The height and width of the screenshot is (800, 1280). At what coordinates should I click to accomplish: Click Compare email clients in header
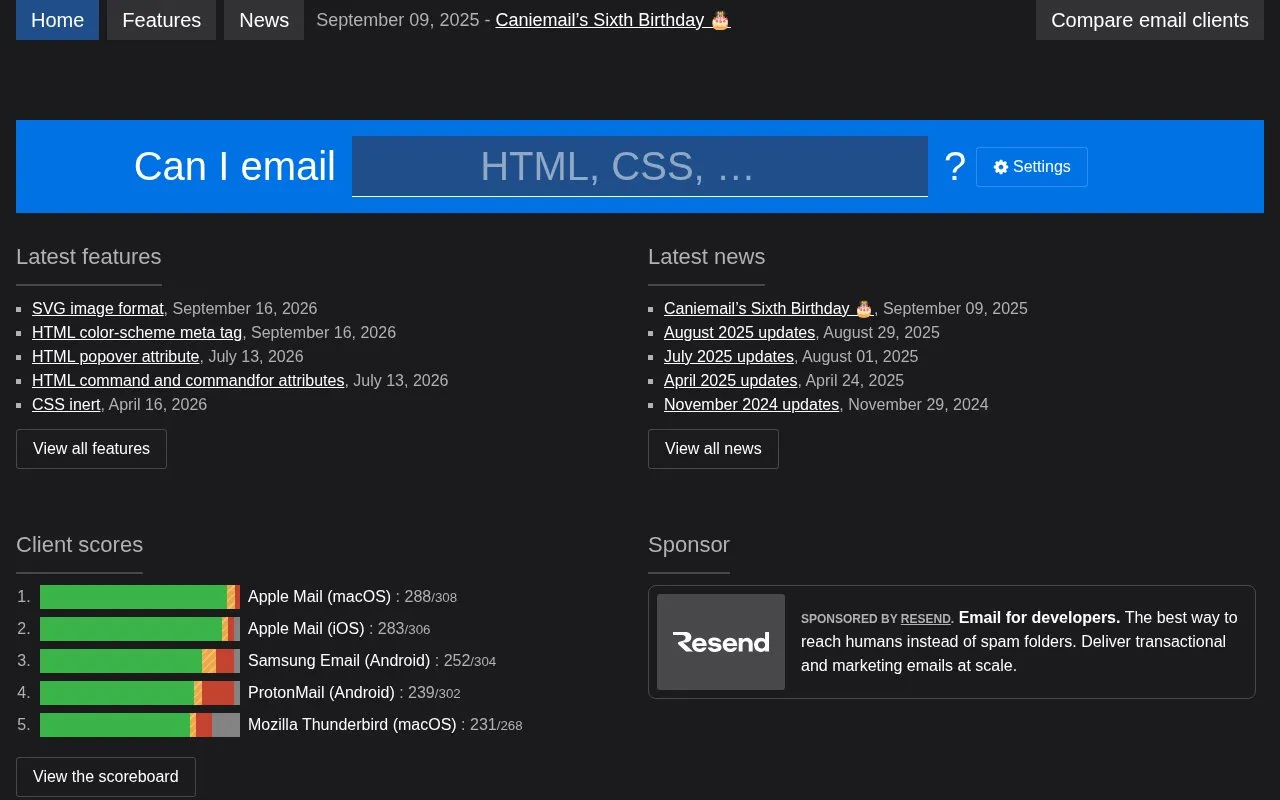coord(1150,20)
